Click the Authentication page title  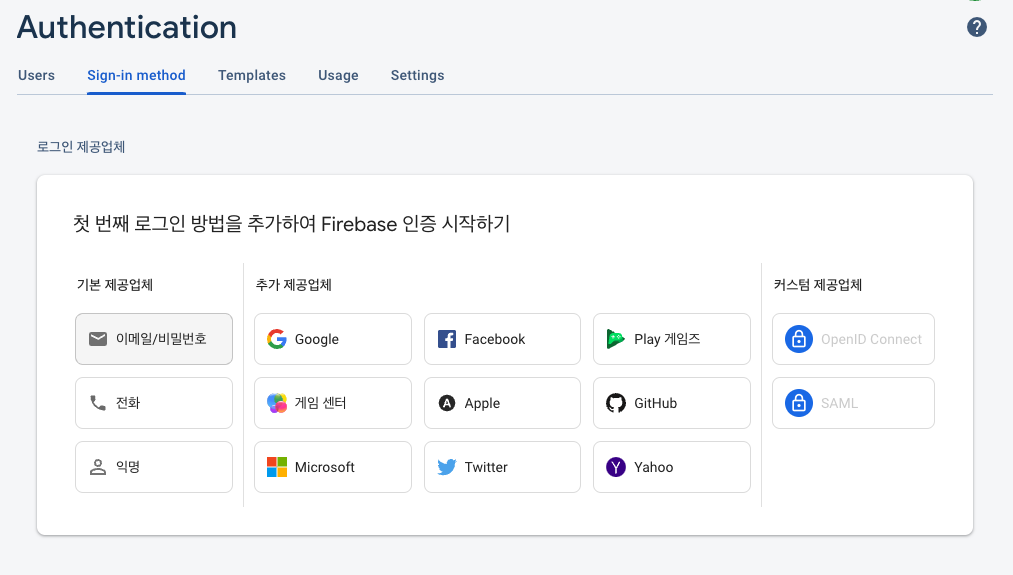click(x=127, y=27)
